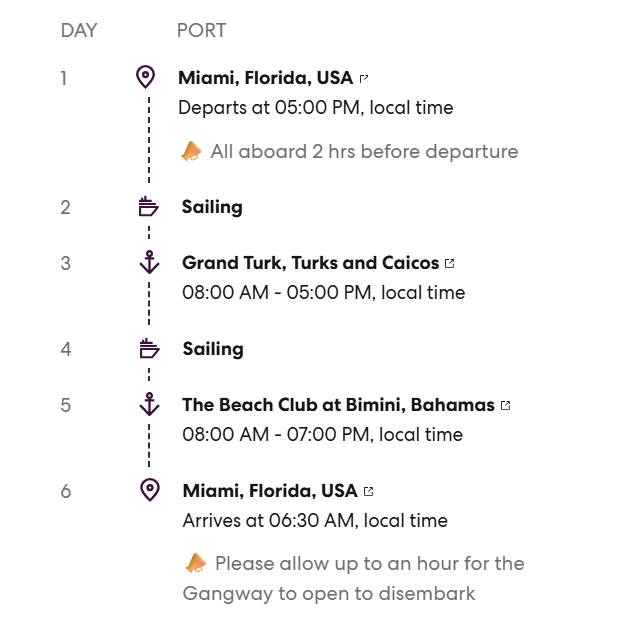
Task: Click the location pin icon for Day 6
Action: [x=150, y=490]
